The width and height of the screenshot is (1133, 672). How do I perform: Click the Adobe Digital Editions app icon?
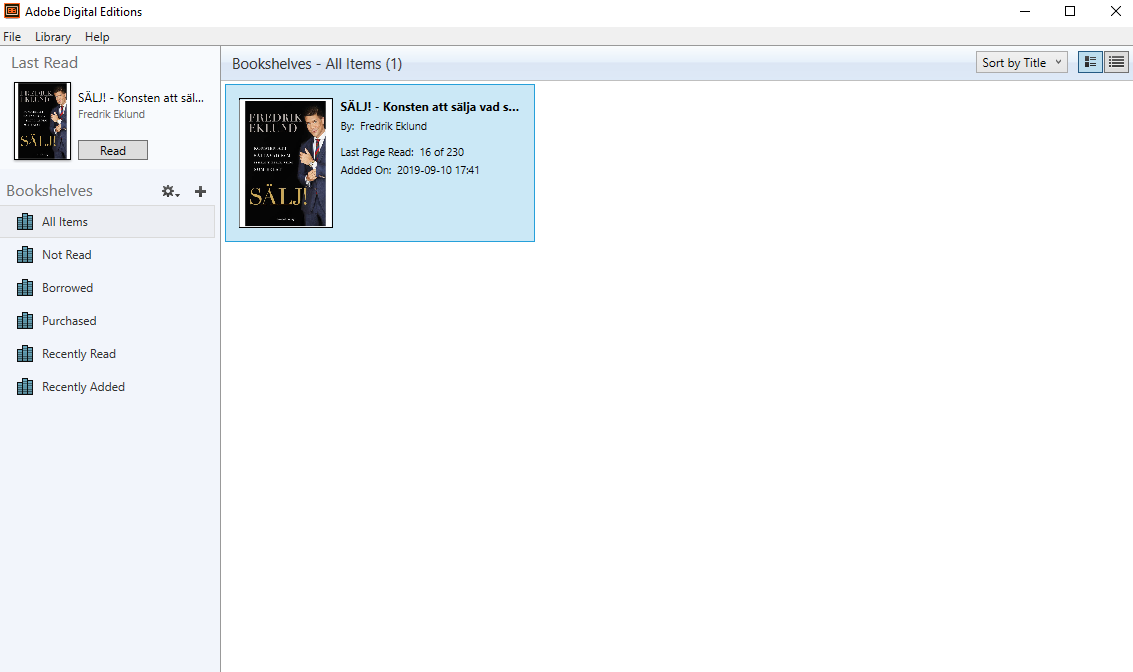point(12,12)
